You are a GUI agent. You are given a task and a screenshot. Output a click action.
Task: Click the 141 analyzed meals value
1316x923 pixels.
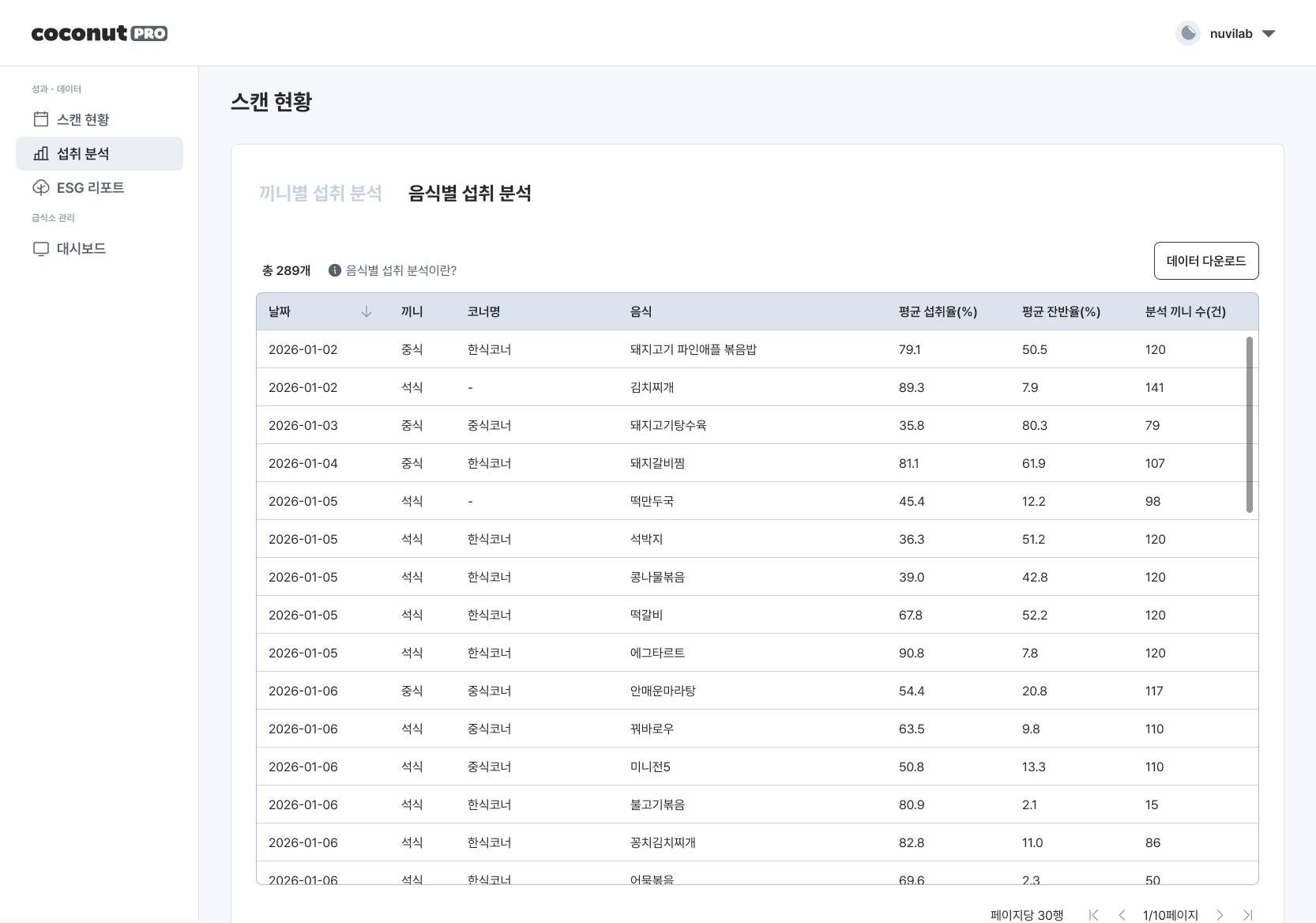click(1155, 387)
